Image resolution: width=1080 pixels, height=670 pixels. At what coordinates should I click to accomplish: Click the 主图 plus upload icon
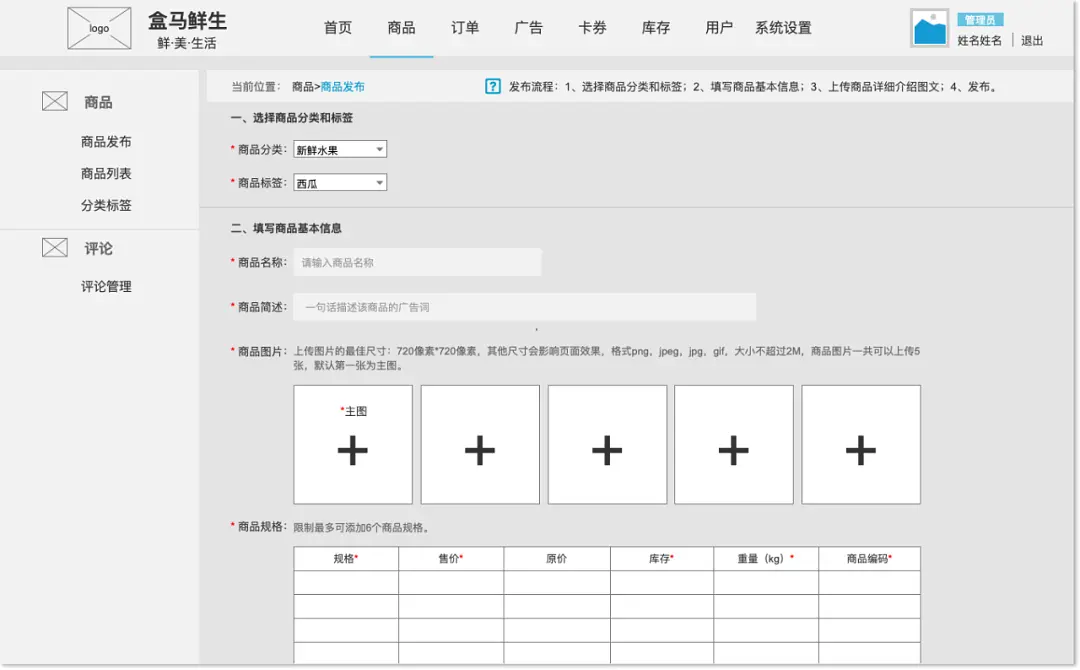point(352,450)
